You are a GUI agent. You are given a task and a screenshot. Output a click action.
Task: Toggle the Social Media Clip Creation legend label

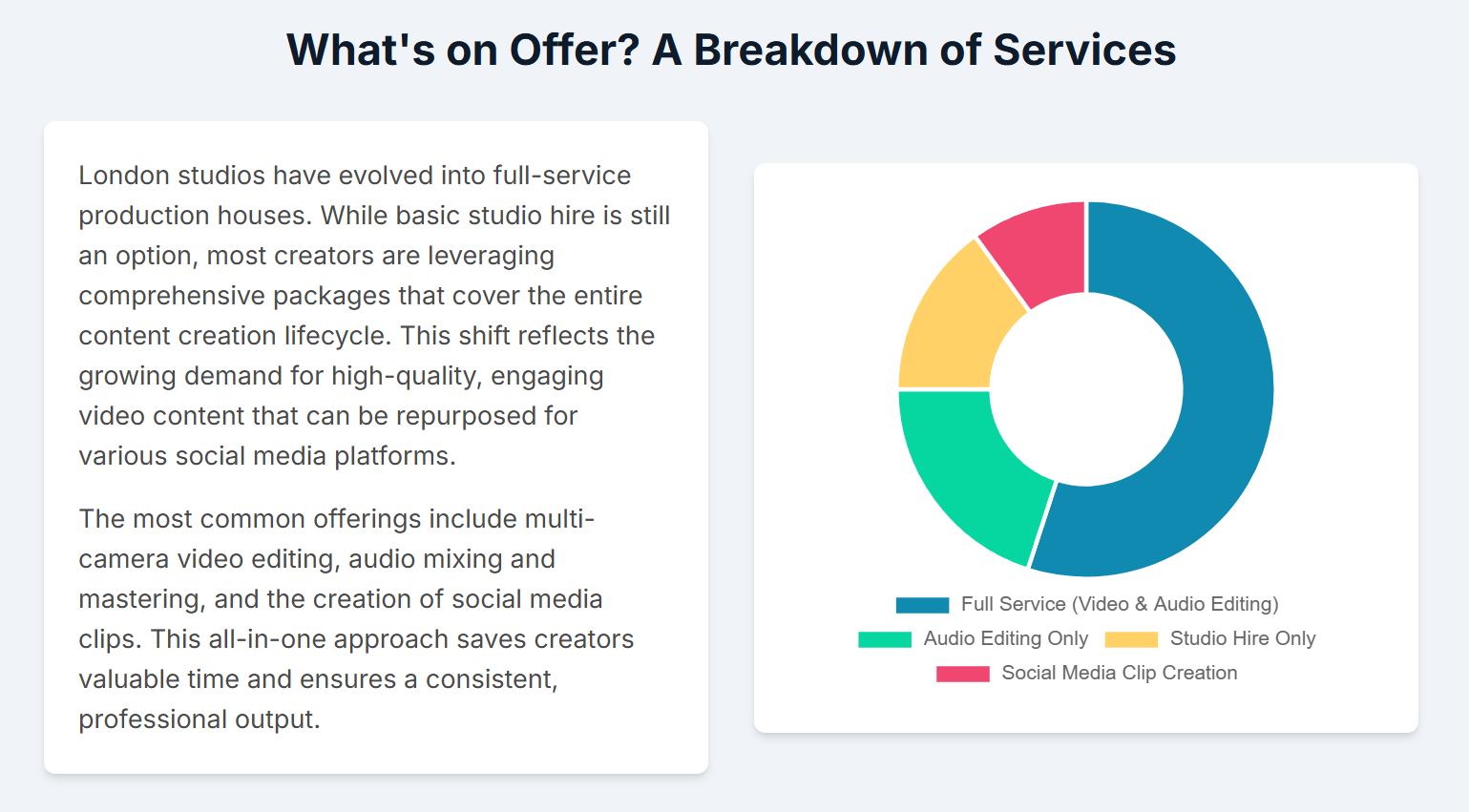click(x=1120, y=673)
